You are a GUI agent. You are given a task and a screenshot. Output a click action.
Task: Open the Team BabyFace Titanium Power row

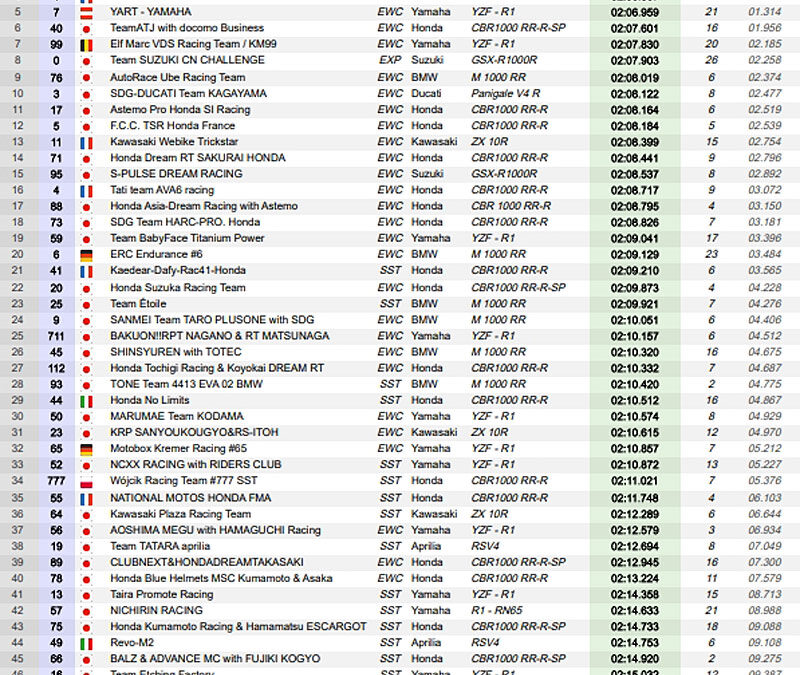[x=187, y=238]
